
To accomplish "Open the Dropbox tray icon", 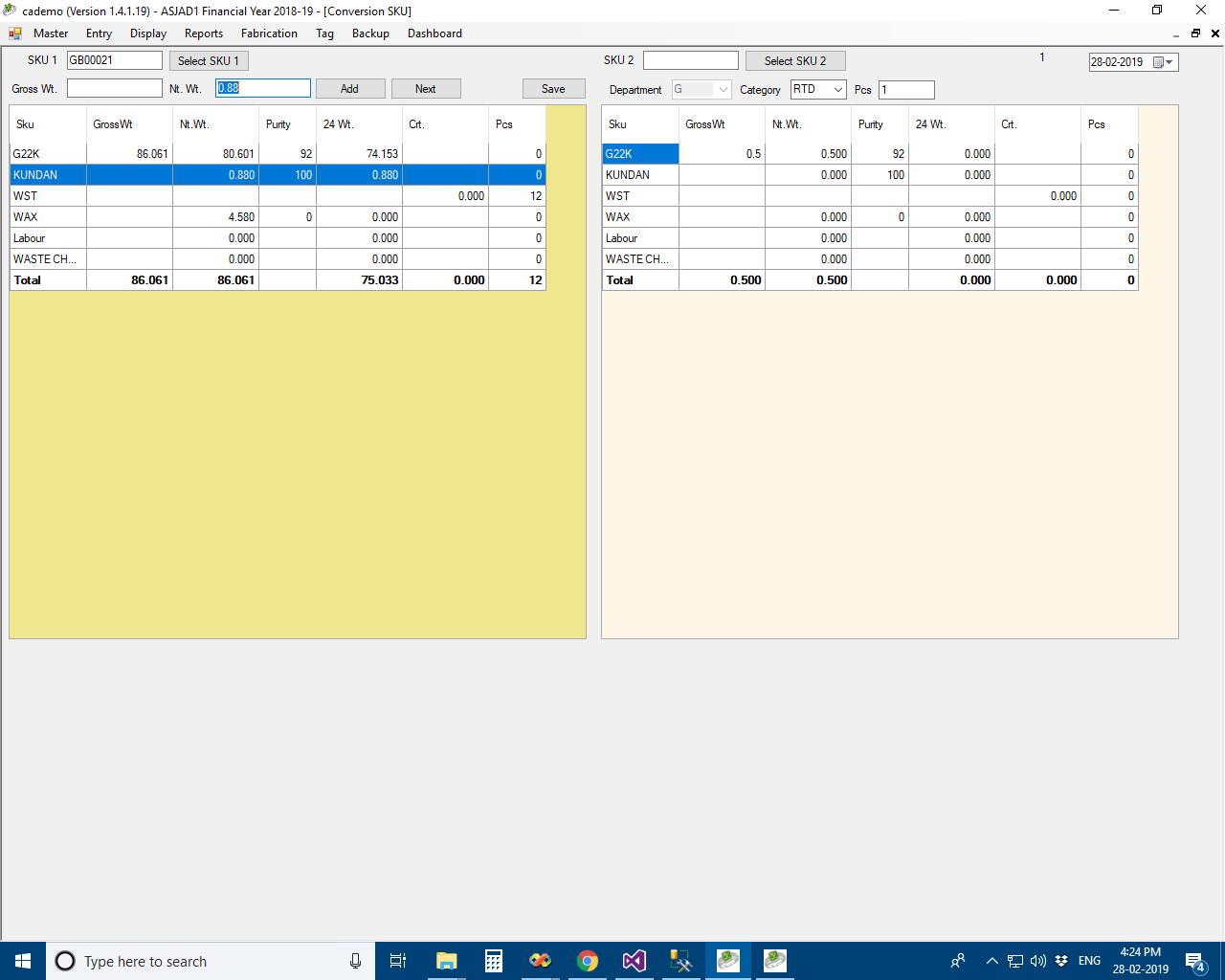I will tap(1061, 961).
